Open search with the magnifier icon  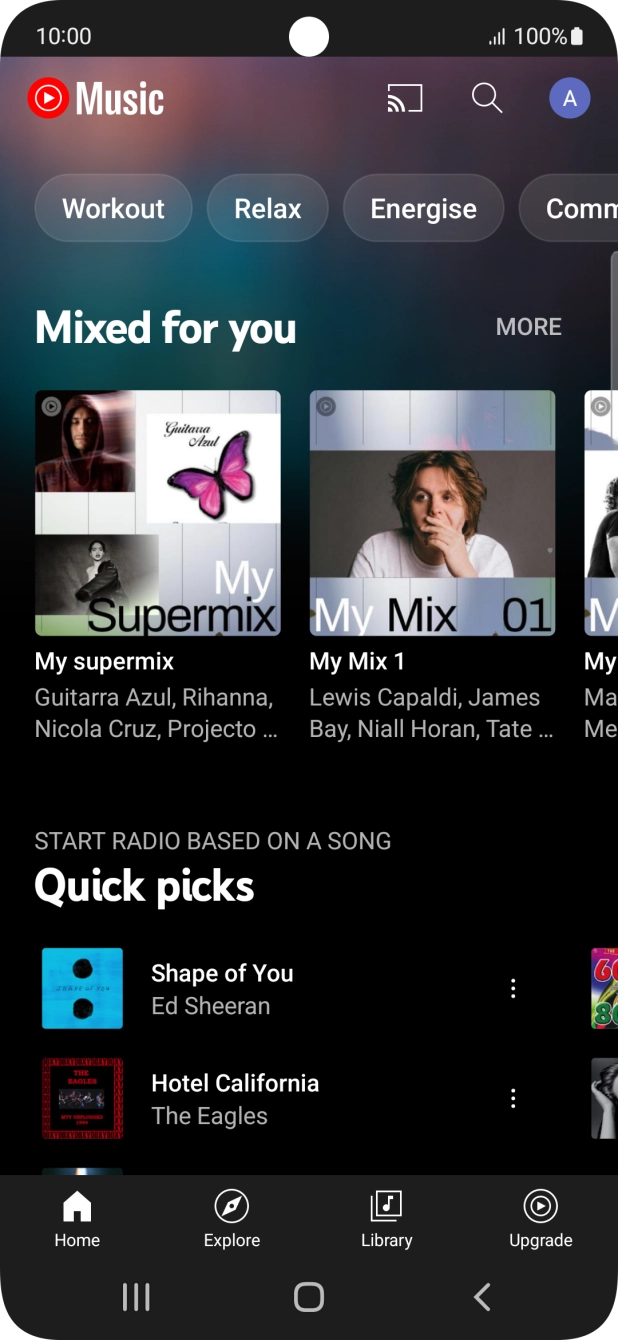[x=487, y=98]
